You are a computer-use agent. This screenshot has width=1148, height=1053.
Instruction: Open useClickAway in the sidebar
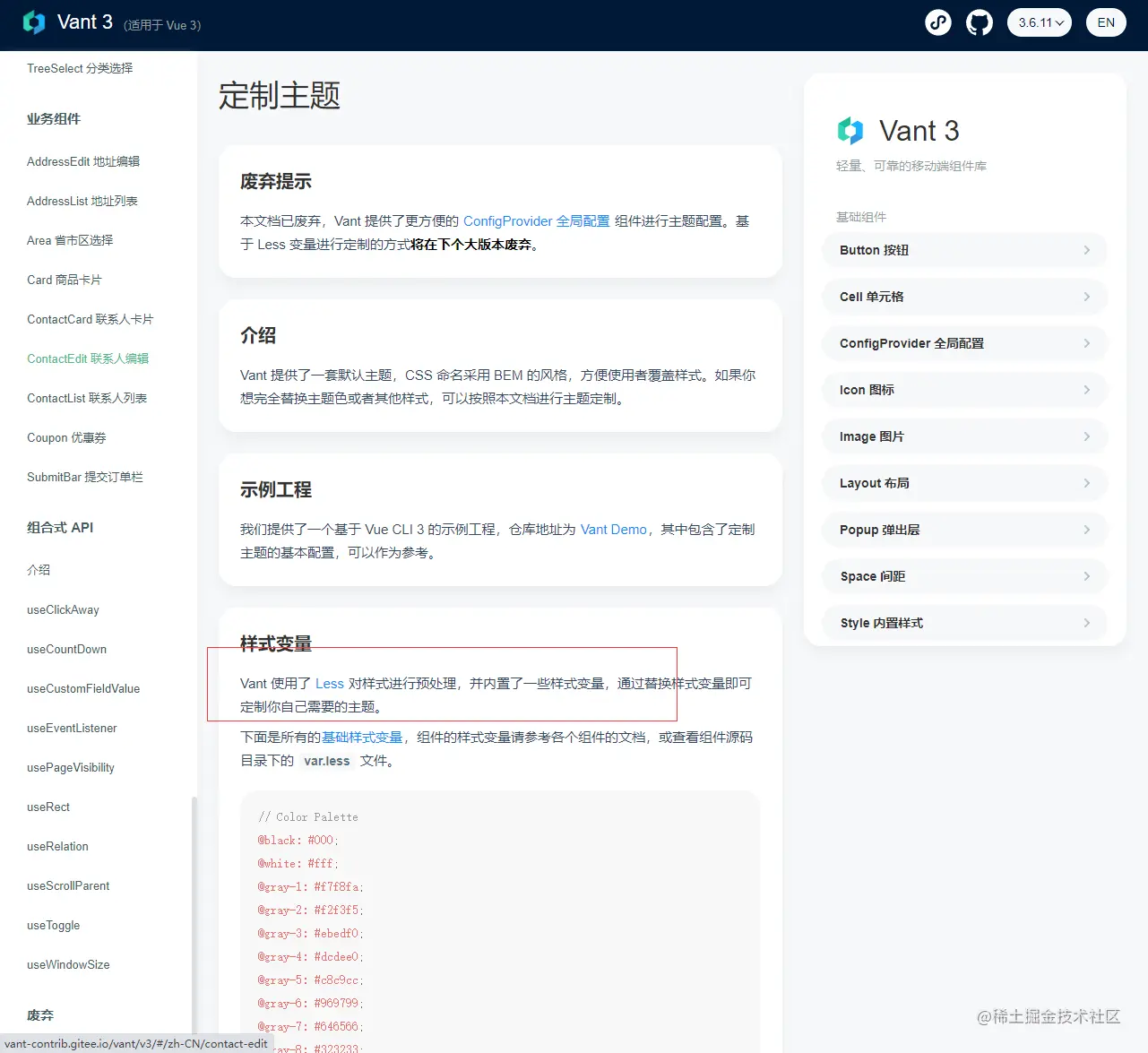pos(63,609)
